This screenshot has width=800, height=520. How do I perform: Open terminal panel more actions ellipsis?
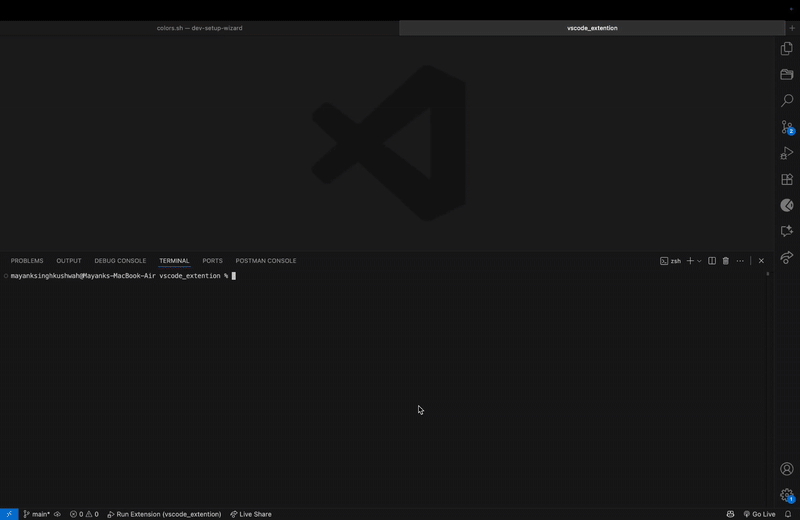[x=740, y=261]
